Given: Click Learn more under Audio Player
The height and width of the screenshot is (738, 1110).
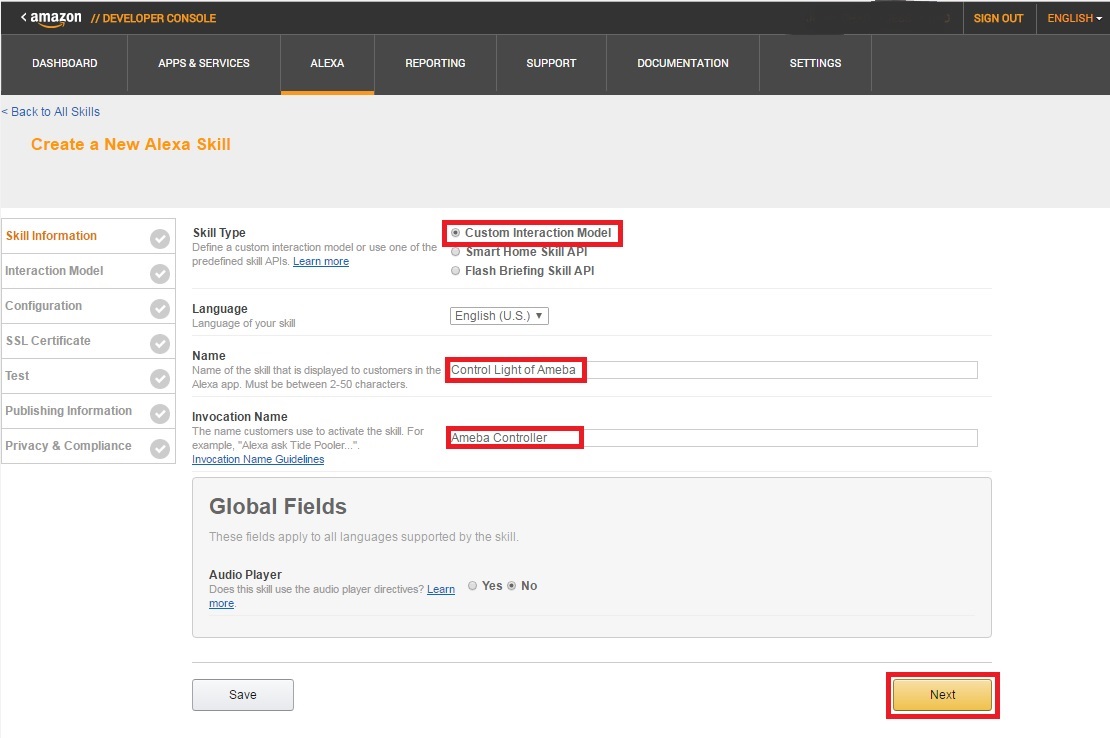Looking at the screenshot, I should tap(440, 589).
